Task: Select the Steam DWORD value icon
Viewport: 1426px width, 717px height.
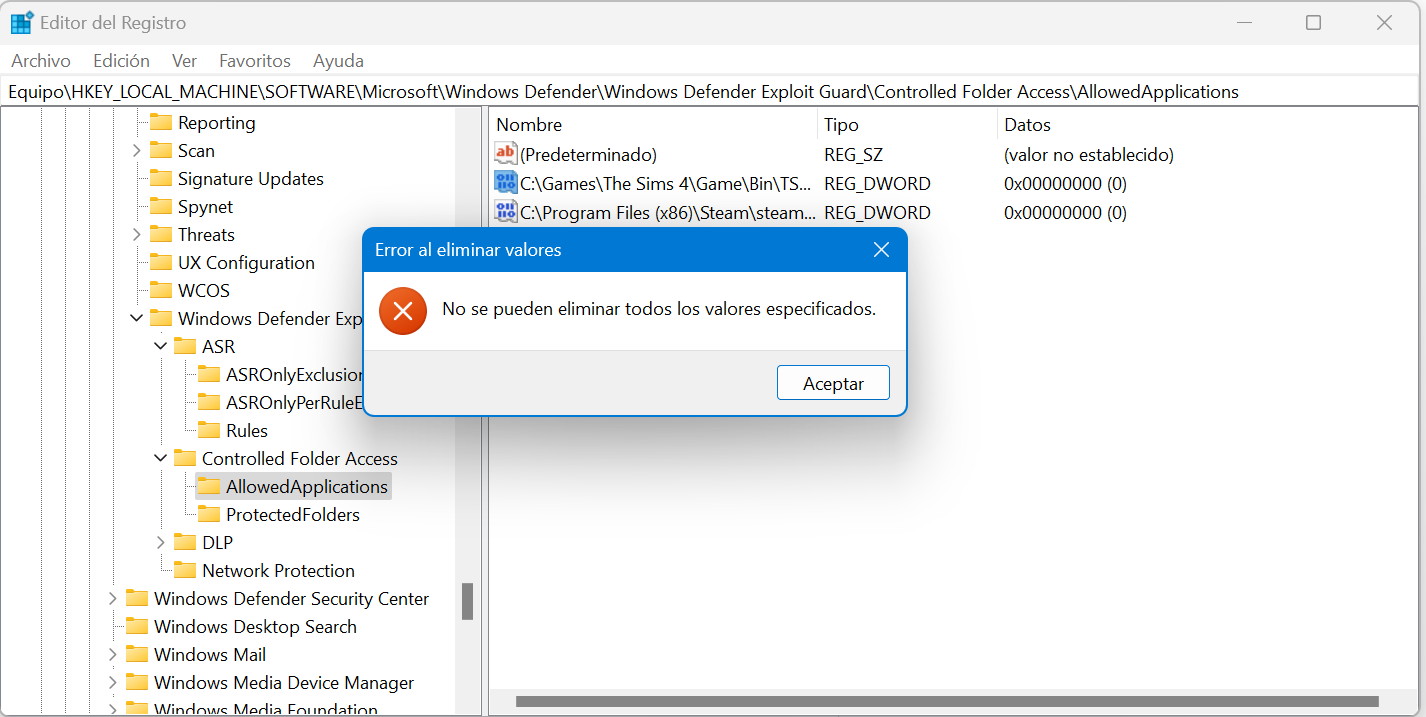Action: click(x=506, y=212)
